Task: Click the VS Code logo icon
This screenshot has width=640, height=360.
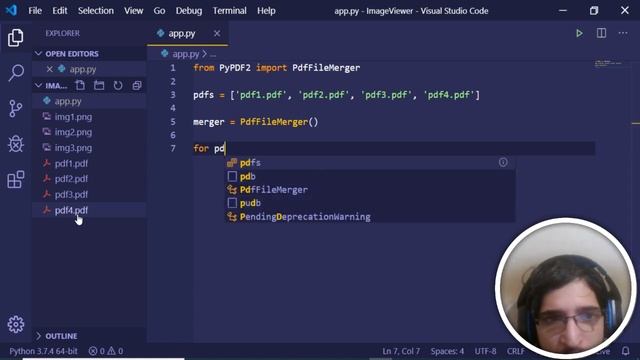Action: click(11, 10)
